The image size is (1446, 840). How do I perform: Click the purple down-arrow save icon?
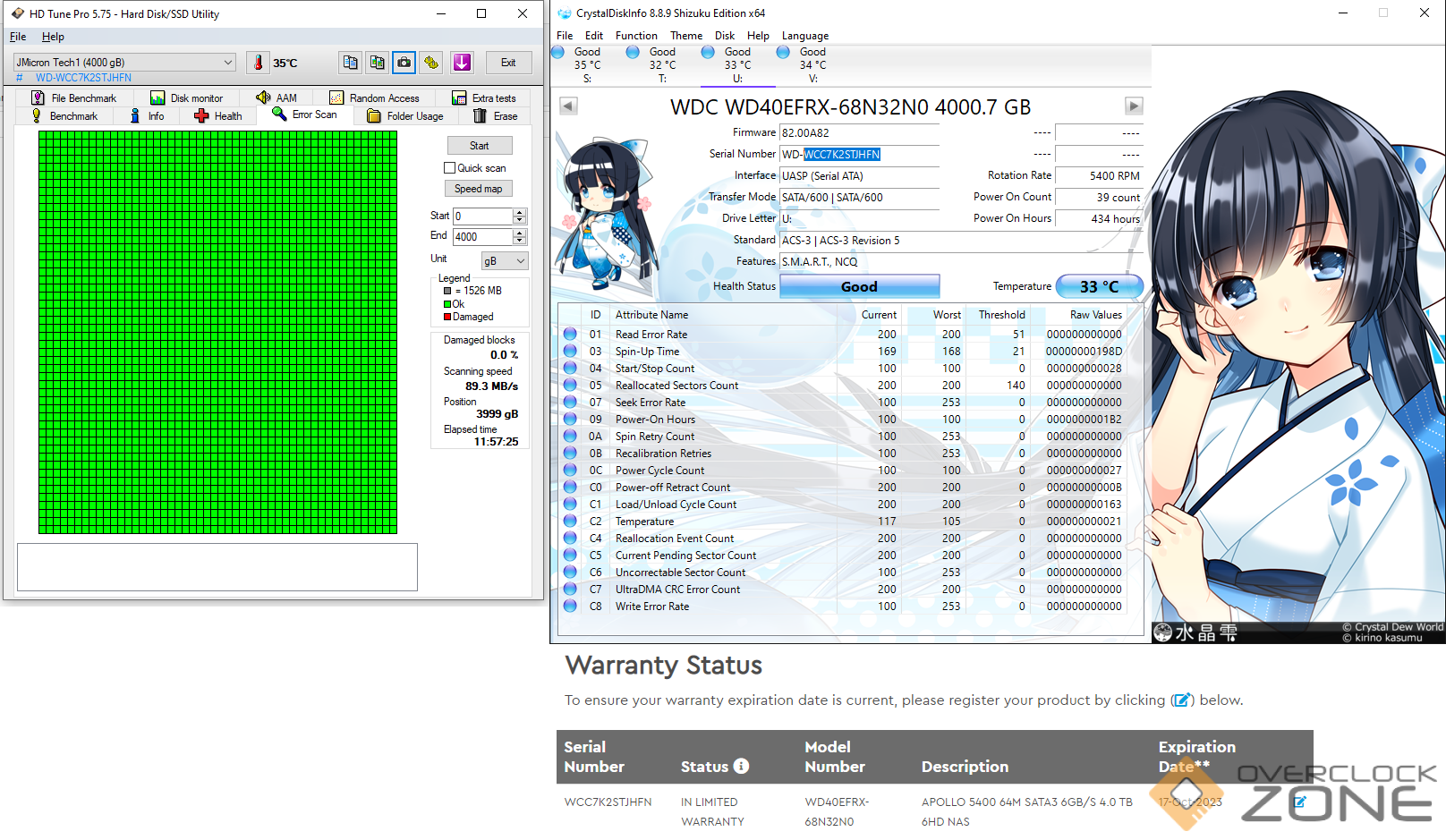(x=462, y=63)
